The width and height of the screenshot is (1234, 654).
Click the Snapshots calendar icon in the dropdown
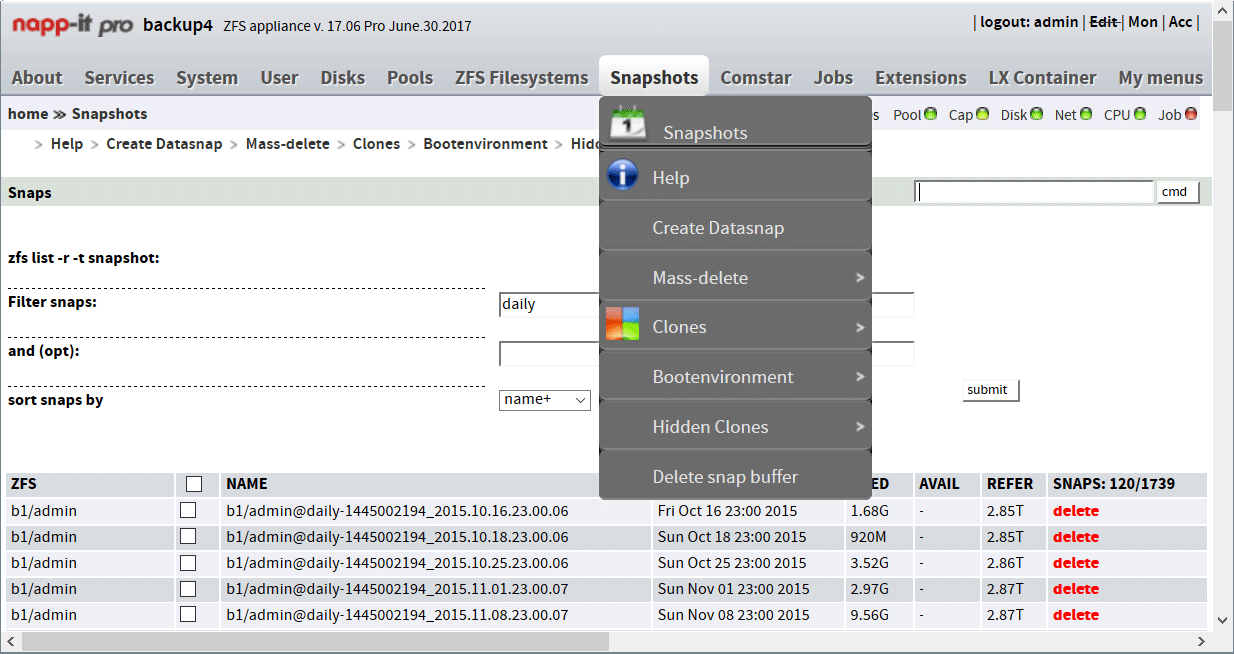[629, 122]
